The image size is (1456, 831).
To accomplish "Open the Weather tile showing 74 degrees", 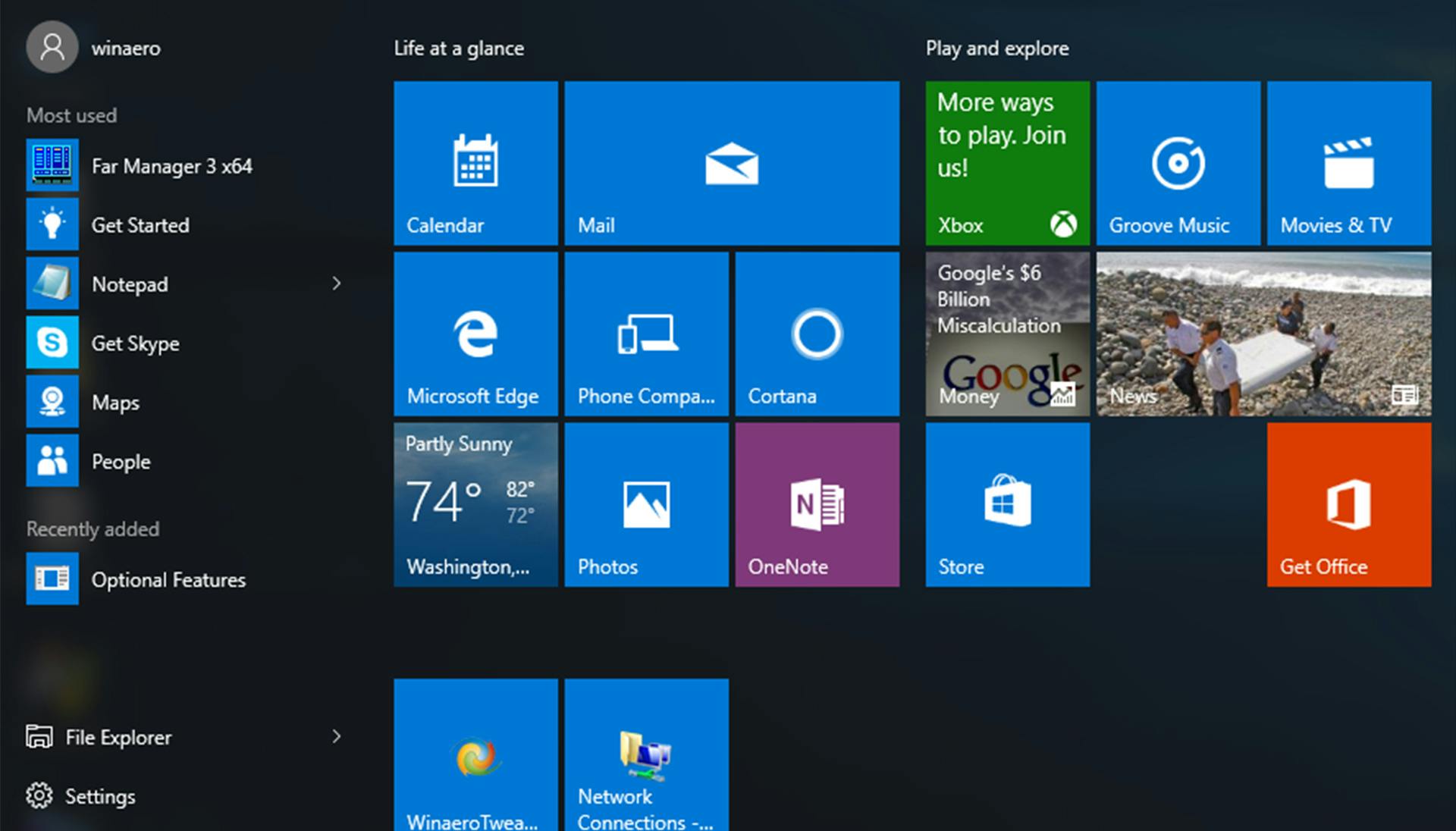I will [475, 504].
